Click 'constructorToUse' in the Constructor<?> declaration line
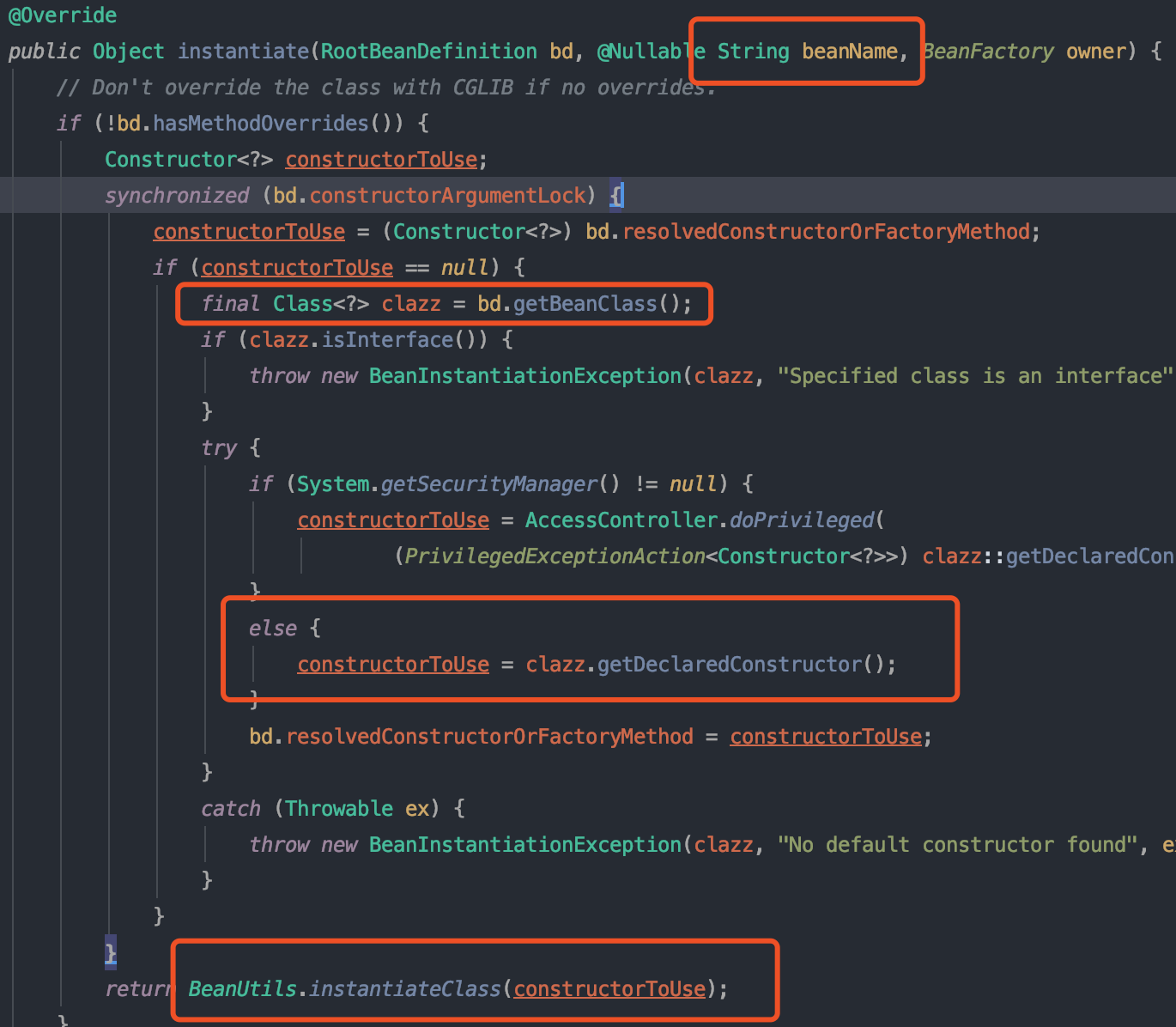The image size is (1176, 1027). (381, 160)
